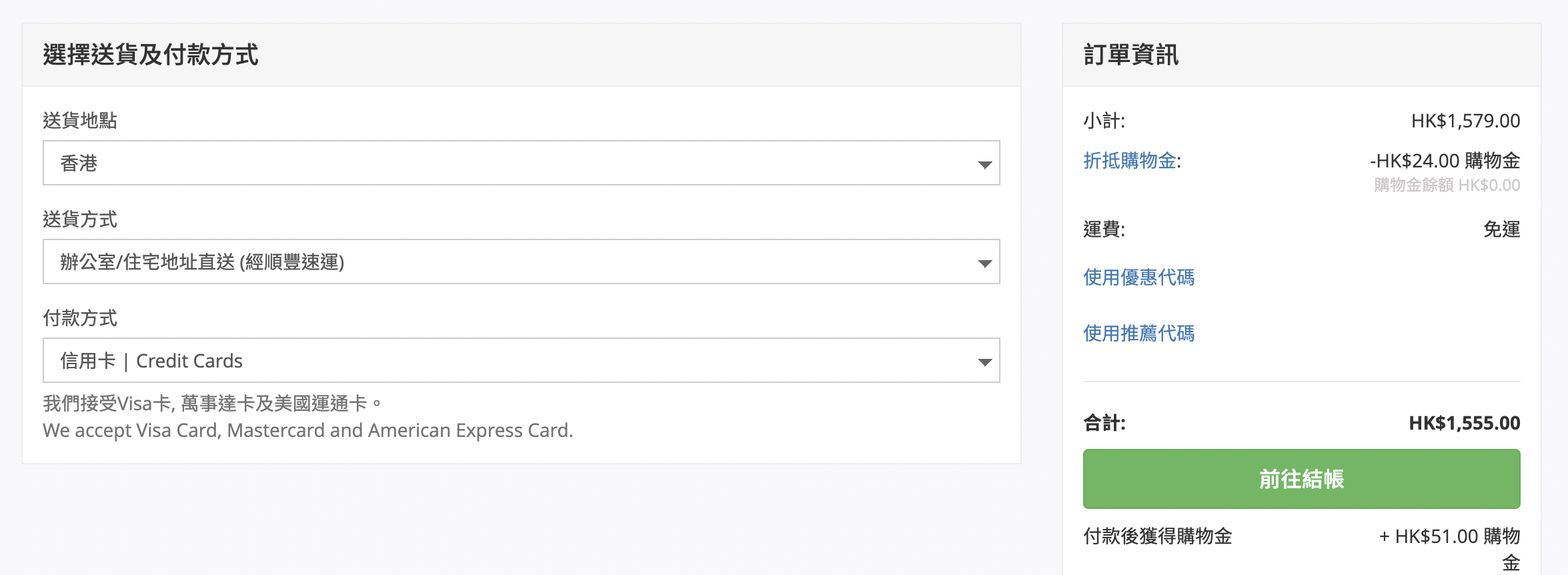1568x575 pixels.
Task: Click the 訂單資訊 panel heading
Action: 1131,55
